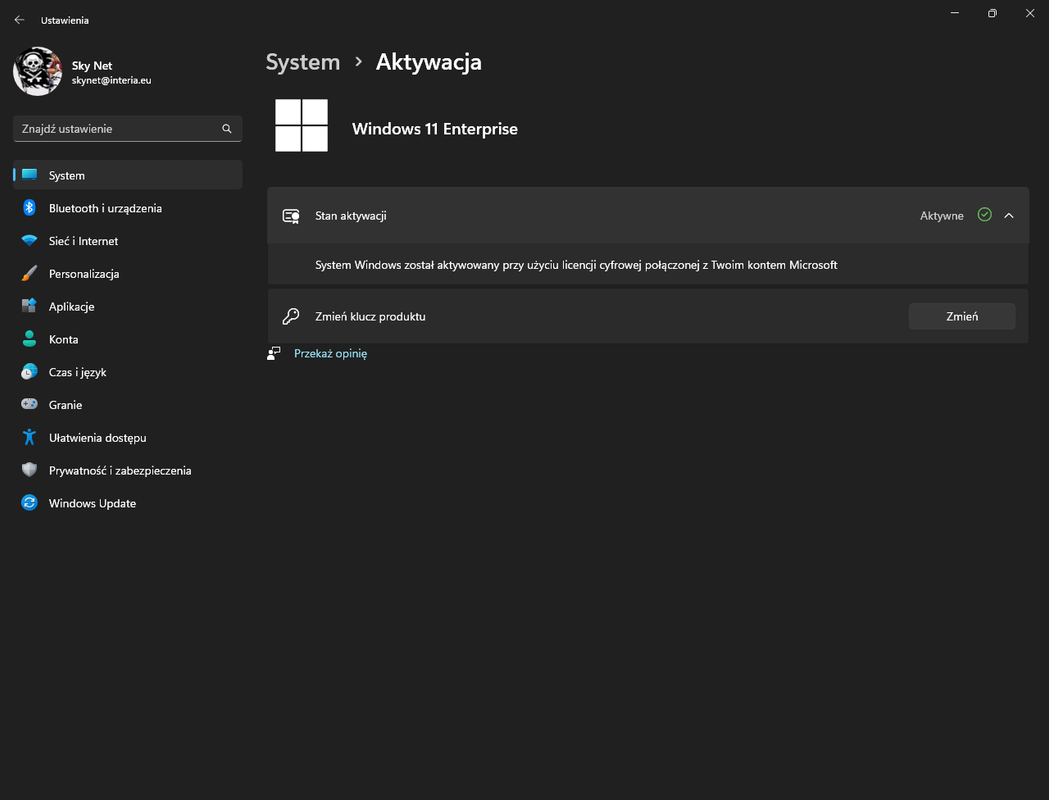Click the Stan aktywacji certificate icon
Screen dimensions: 1049x800
coord(291,215)
